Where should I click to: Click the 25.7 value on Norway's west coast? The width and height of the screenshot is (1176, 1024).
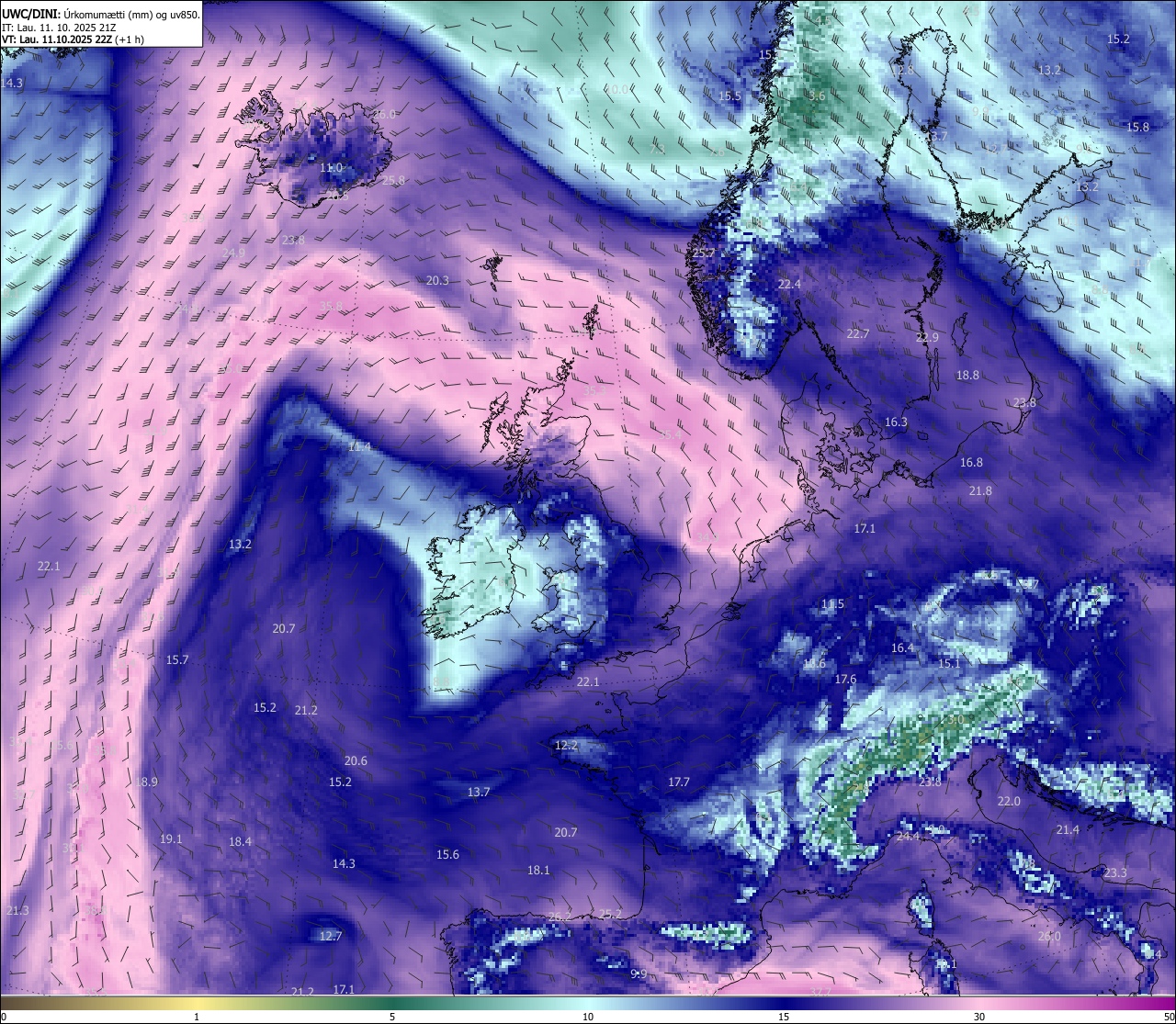(704, 253)
